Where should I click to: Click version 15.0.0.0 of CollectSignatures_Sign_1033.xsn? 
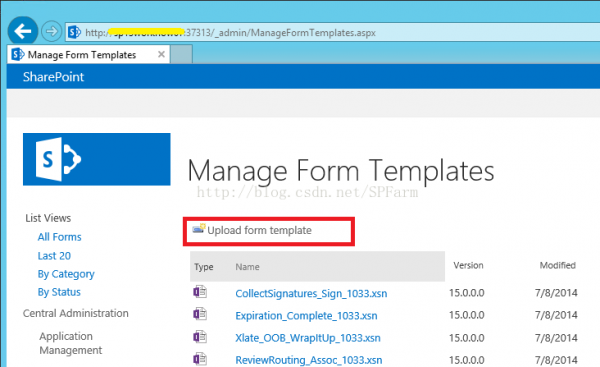click(x=466, y=293)
